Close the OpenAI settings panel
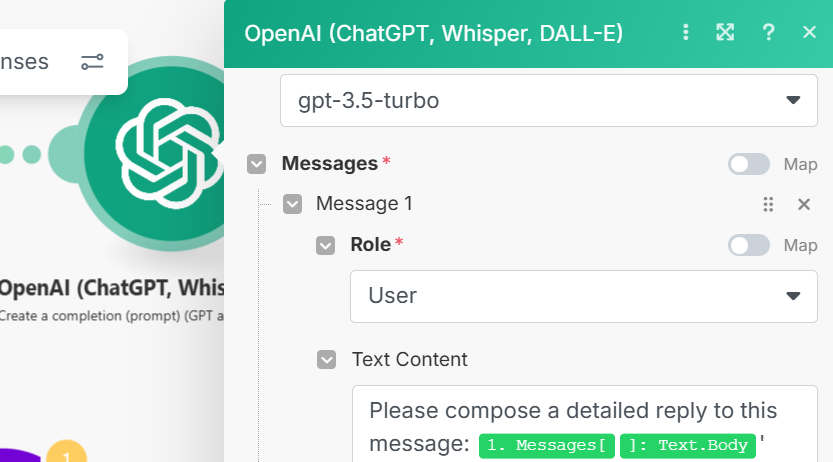The width and height of the screenshot is (833, 462). [x=810, y=33]
